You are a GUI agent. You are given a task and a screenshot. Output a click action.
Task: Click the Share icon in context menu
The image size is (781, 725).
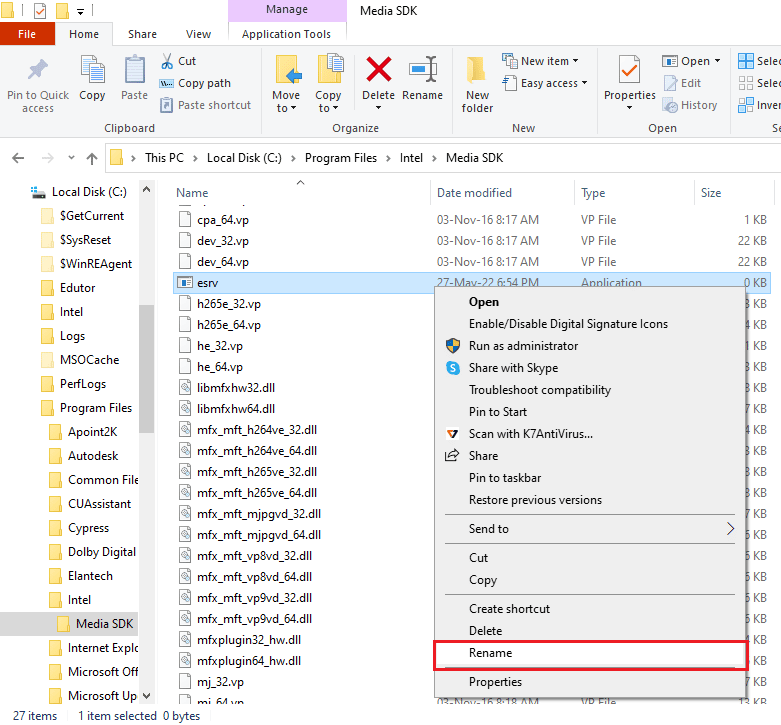[x=452, y=456]
